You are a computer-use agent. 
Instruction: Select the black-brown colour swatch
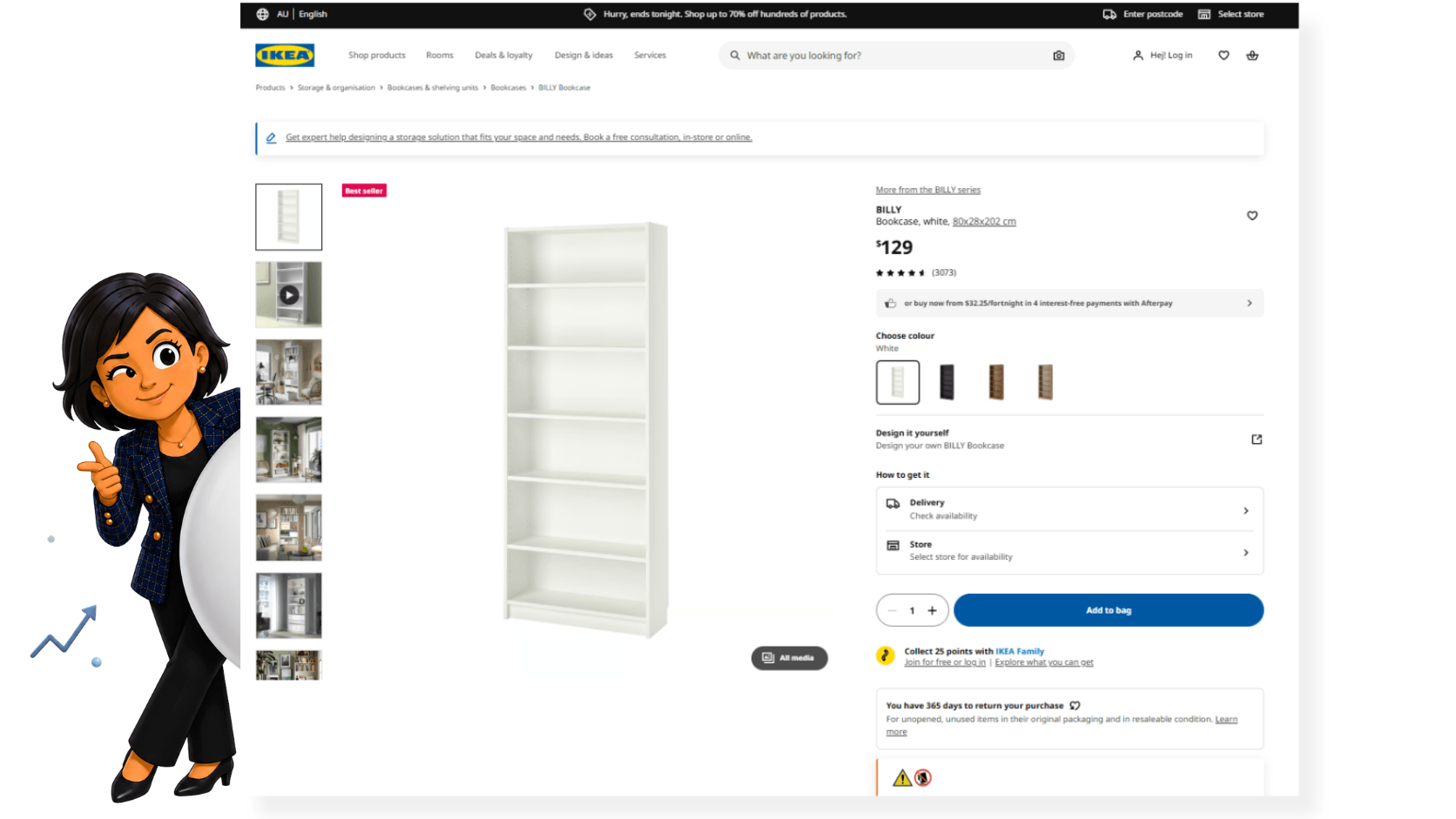947,382
